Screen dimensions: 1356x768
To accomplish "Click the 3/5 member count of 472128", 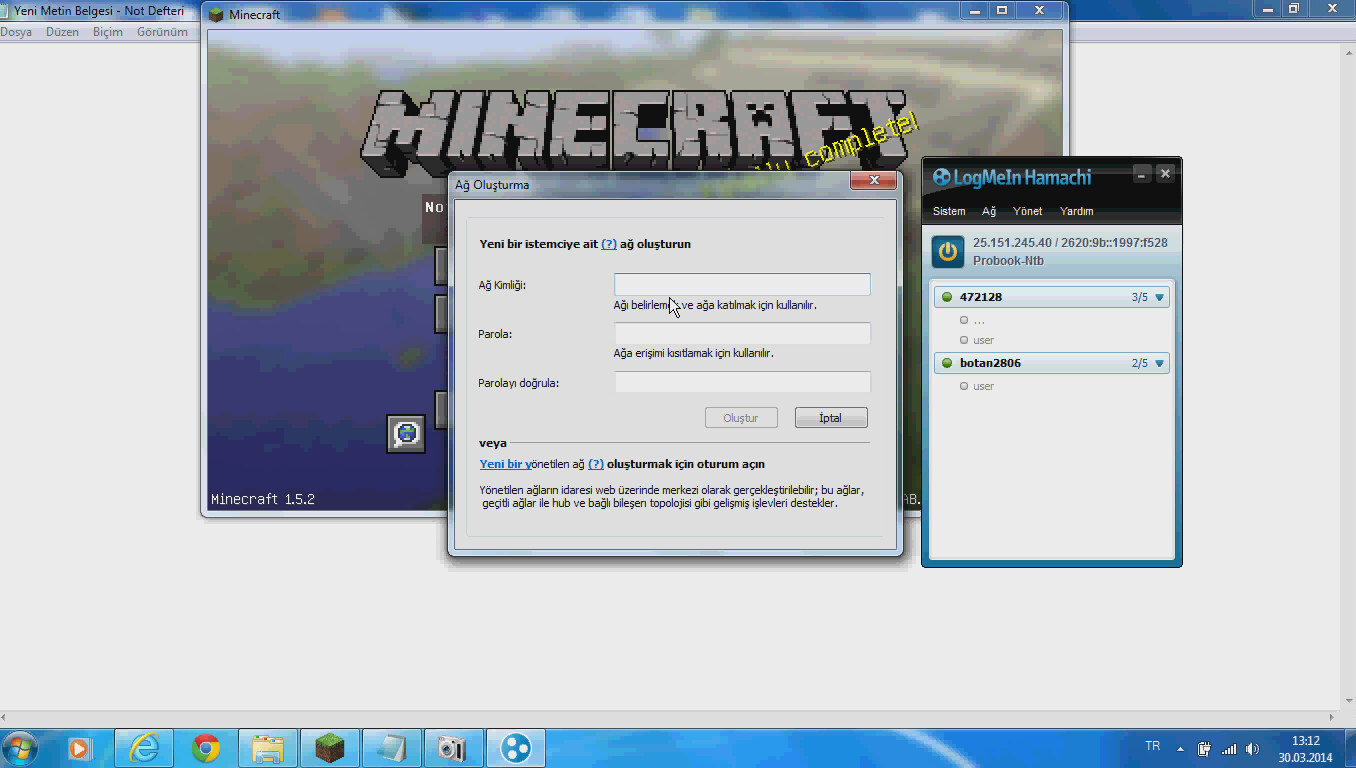I will 1140,297.
